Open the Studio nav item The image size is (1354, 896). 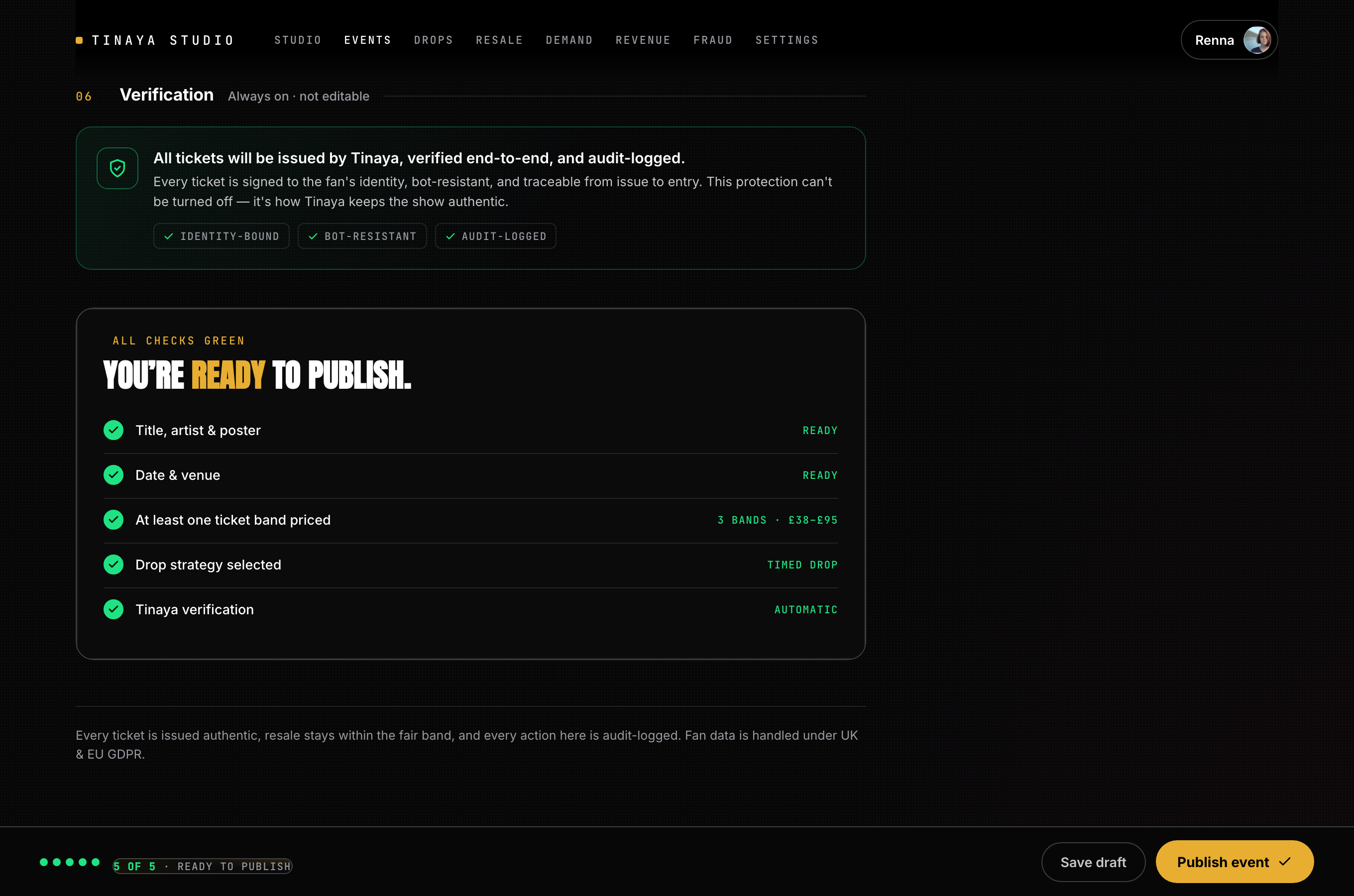pos(298,40)
